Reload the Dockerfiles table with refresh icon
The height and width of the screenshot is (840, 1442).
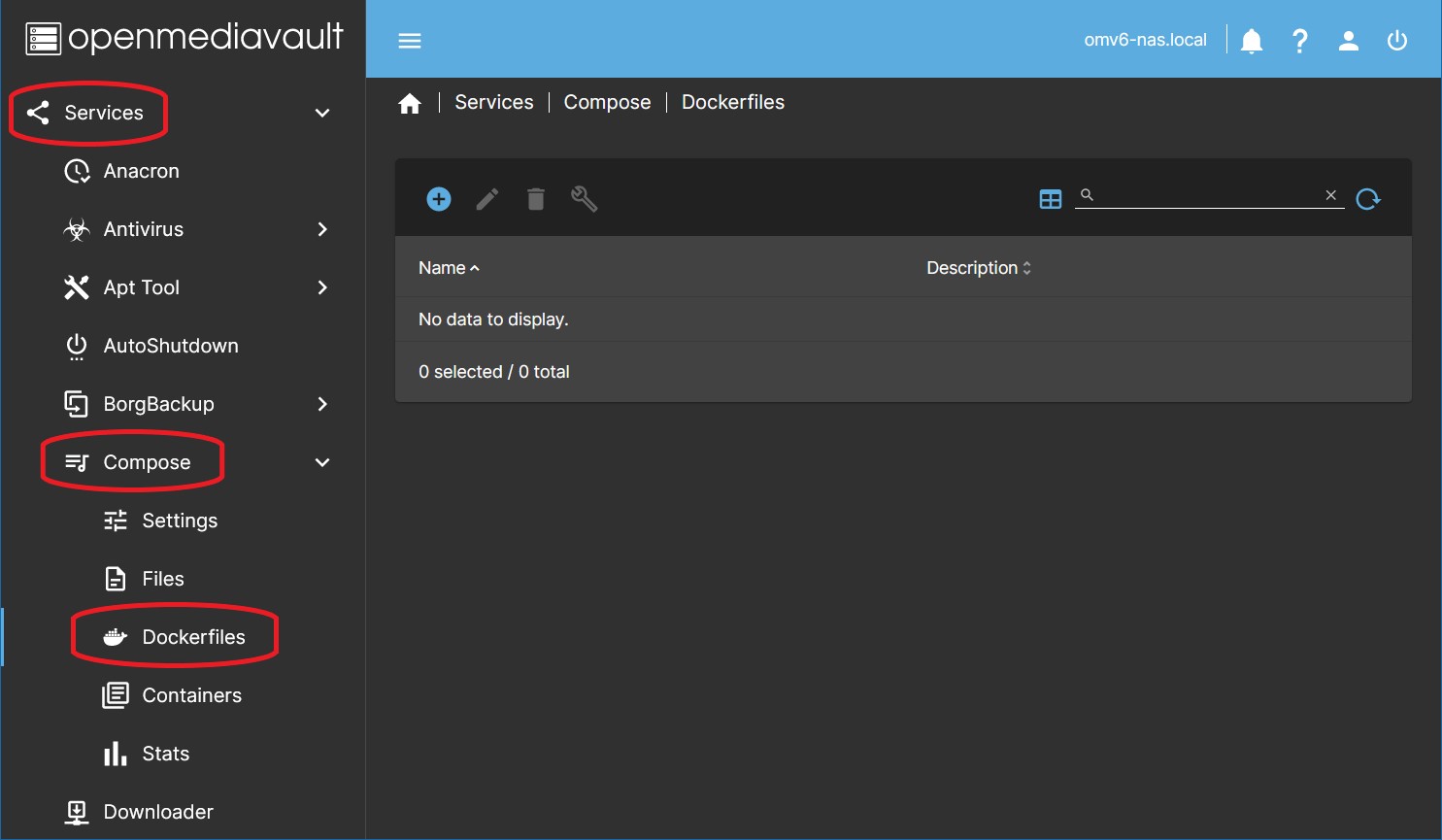point(1368,199)
